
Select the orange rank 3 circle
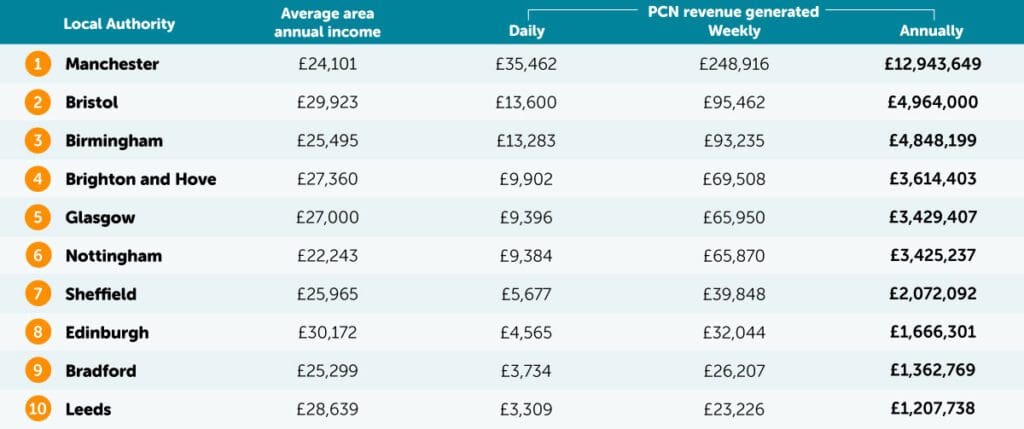37,141
